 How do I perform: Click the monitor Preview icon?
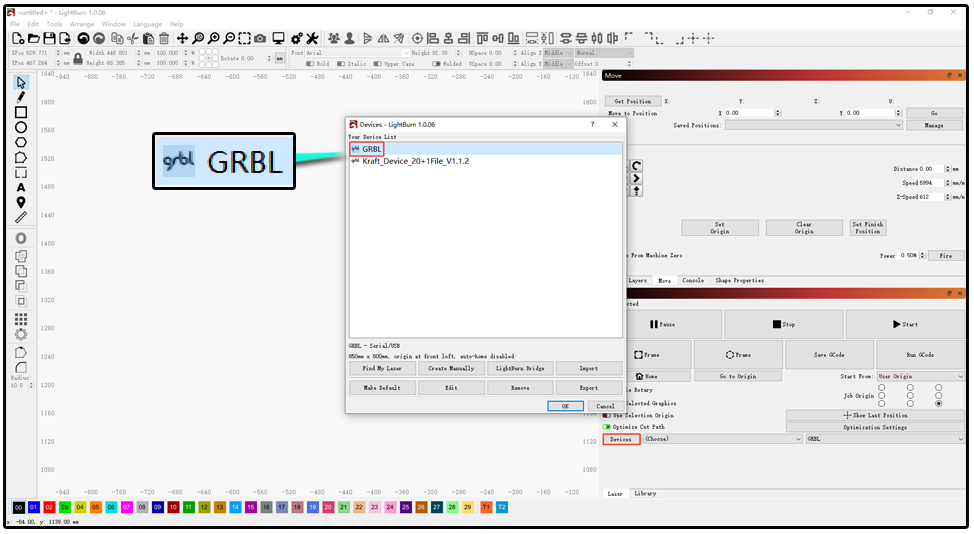tap(278, 38)
